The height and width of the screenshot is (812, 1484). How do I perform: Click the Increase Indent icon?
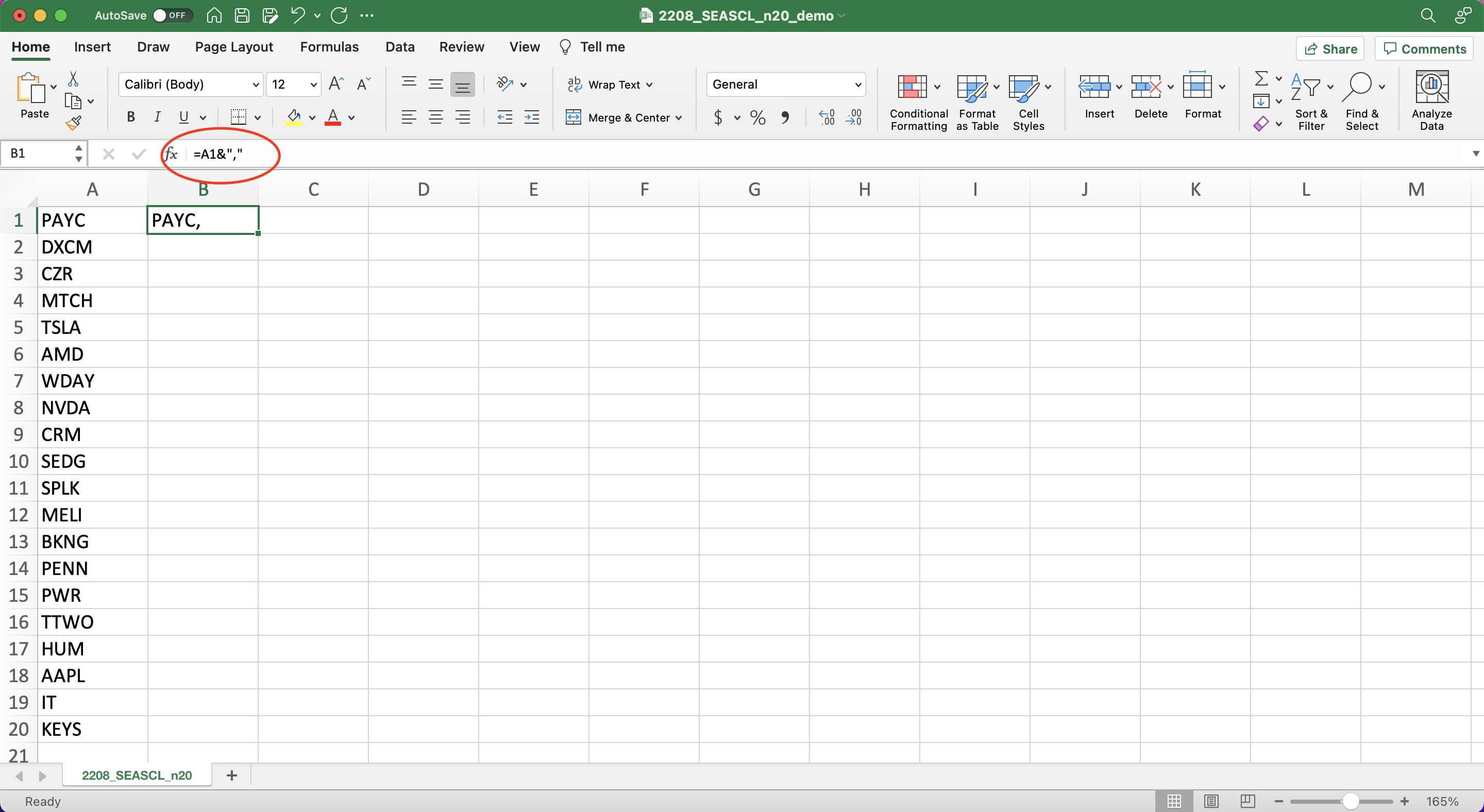pyautogui.click(x=531, y=117)
